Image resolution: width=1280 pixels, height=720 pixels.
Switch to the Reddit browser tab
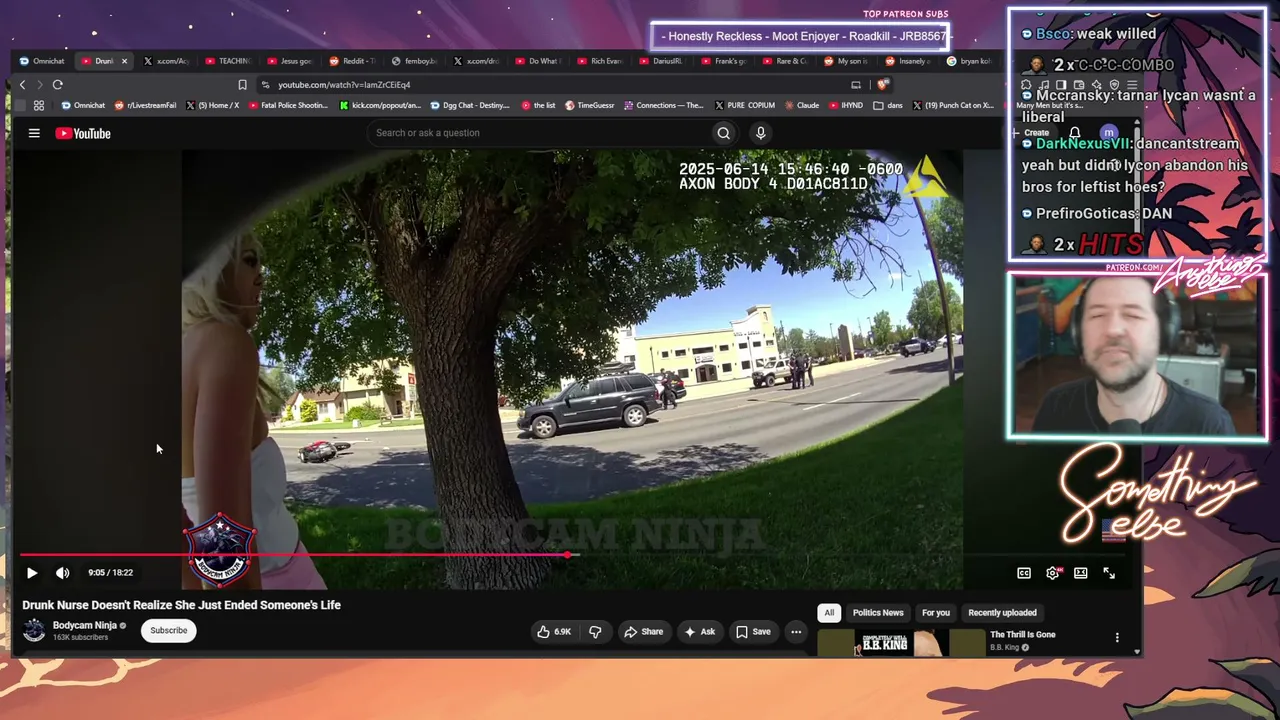(x=352, y=61)
